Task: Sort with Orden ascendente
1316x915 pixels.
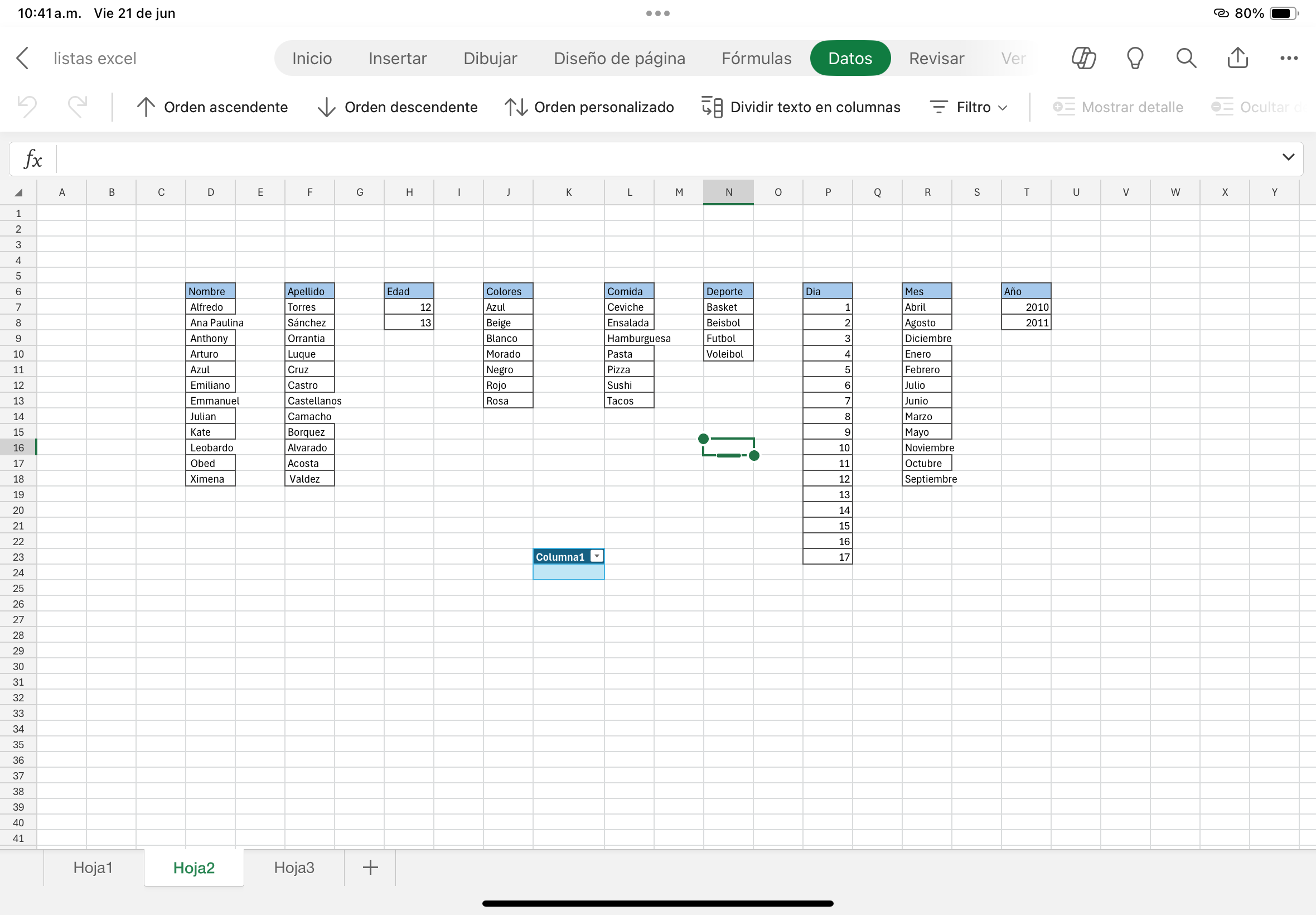Action: pyautogui.click(x=212, y=107)
